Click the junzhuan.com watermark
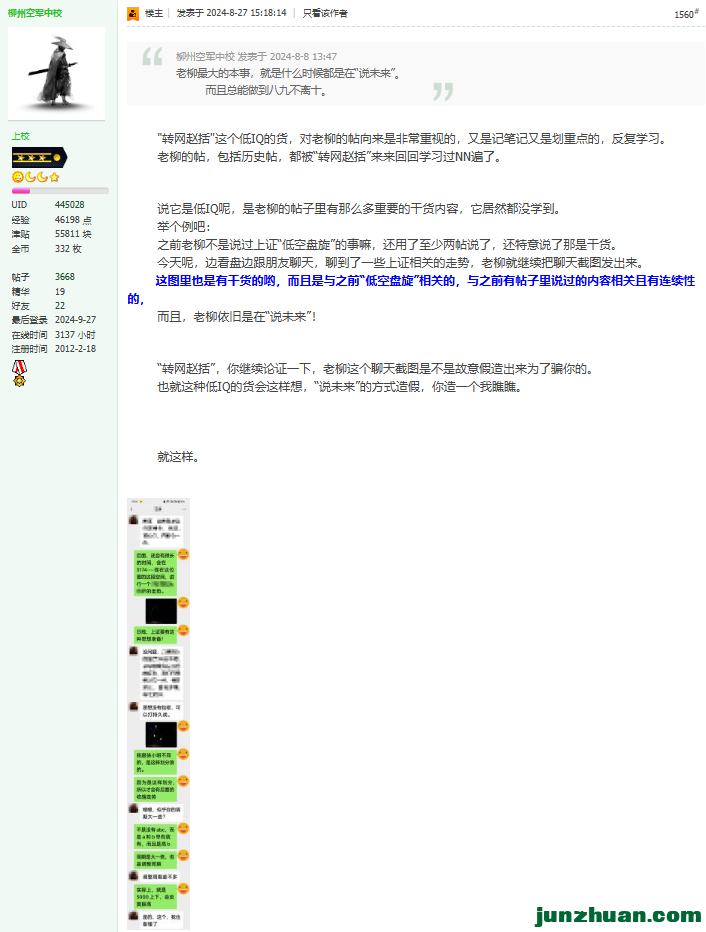Screen dimensions: 706x932 618,915
